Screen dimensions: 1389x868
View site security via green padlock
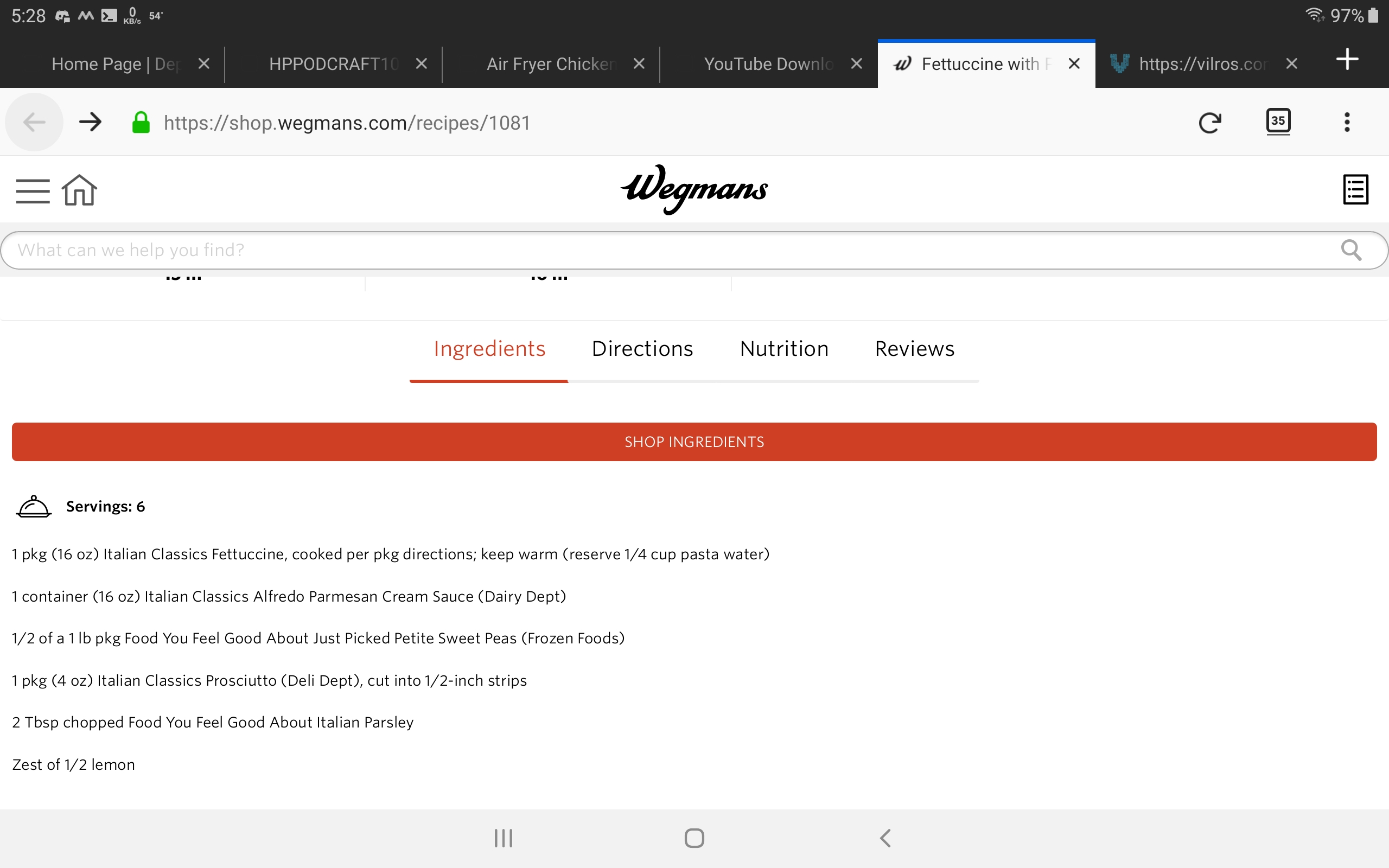pyautogui.click(x=141, y=122)
